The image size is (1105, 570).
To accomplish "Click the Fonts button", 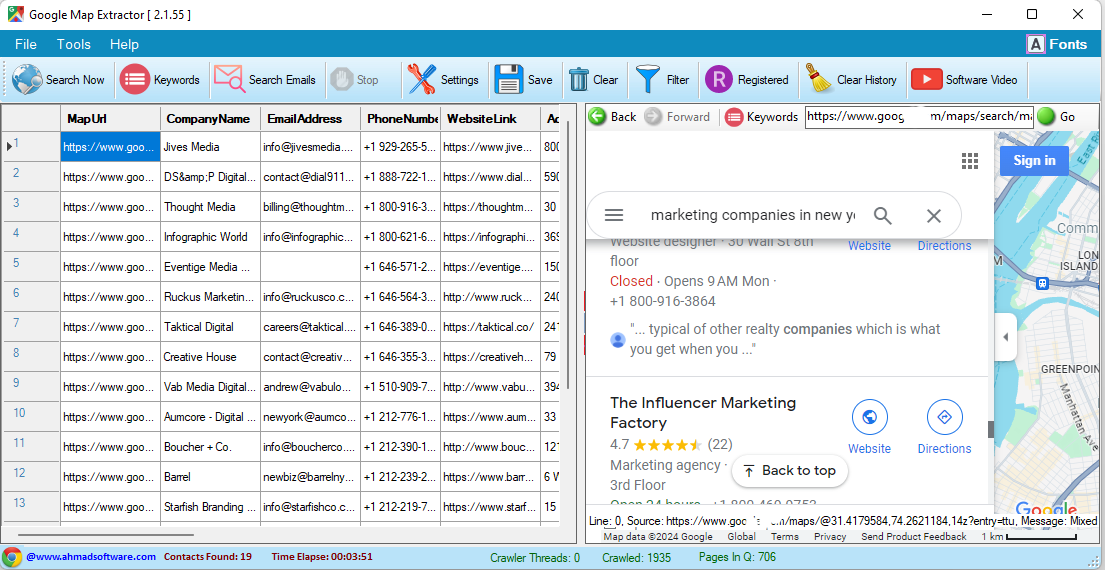I will [1056, 44].
